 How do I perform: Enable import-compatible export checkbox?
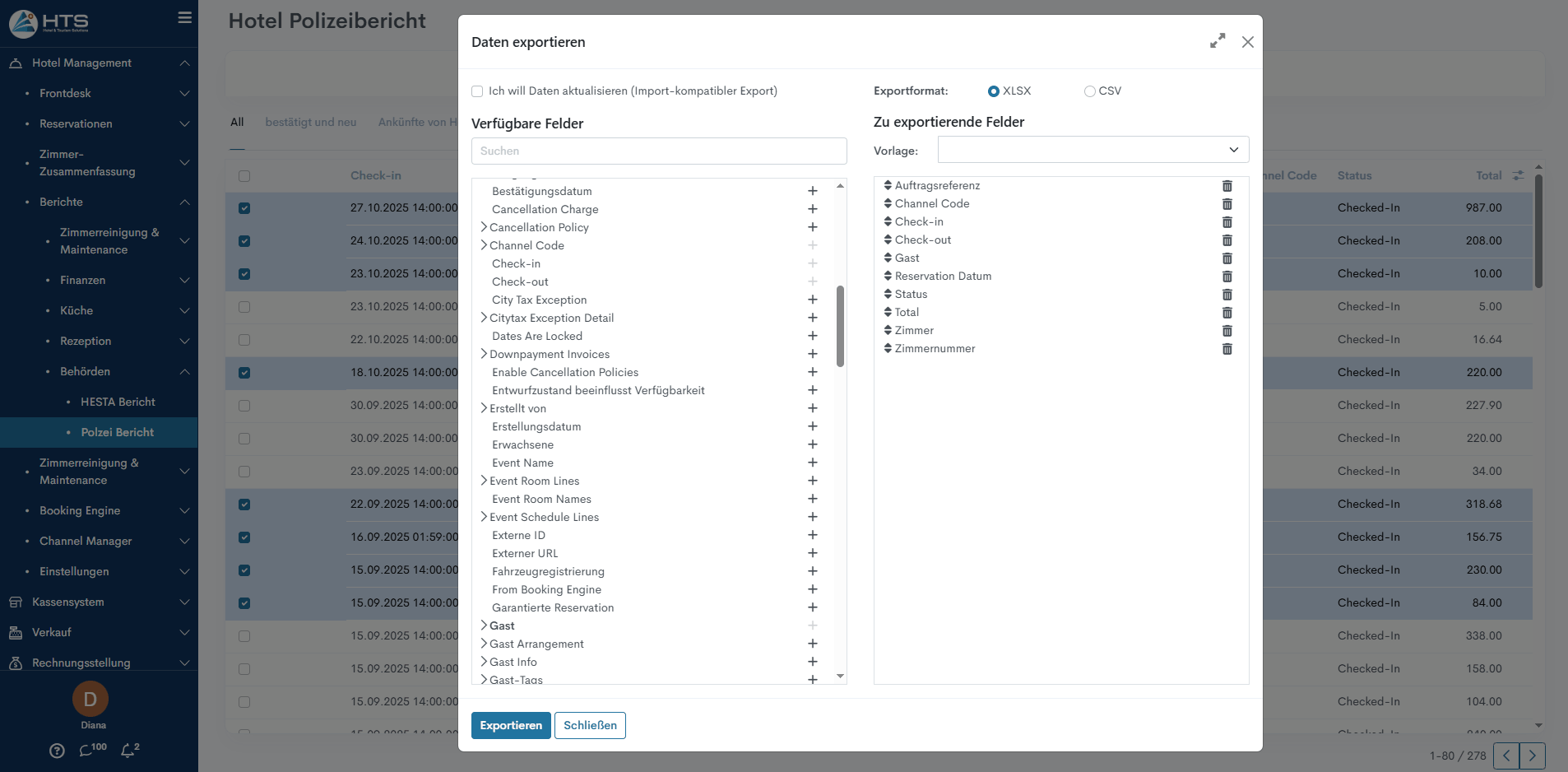click(x=477, y=91)
